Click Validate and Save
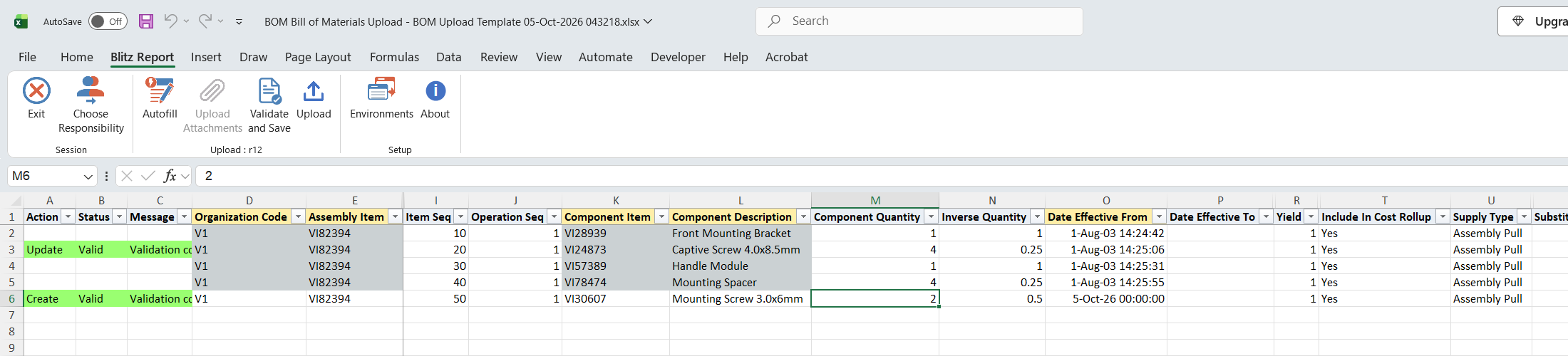Viewport: 1568px width, 356px height. coord(269,105)
